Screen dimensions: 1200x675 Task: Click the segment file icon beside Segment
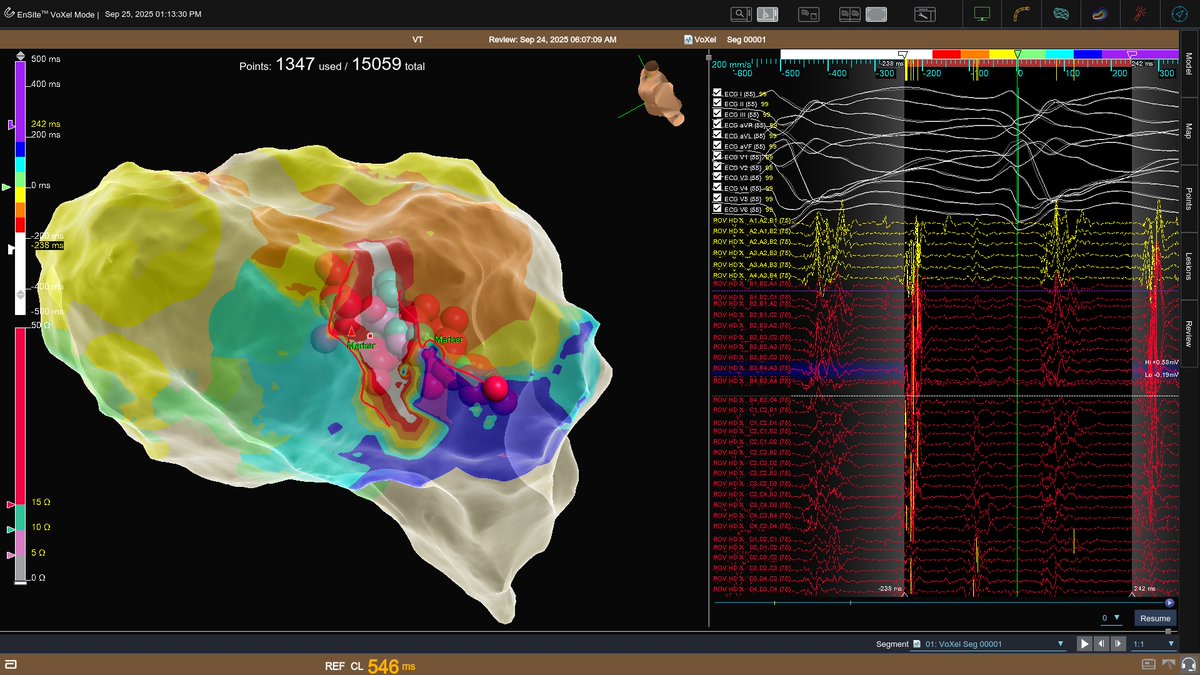click(x=918, y=644)
